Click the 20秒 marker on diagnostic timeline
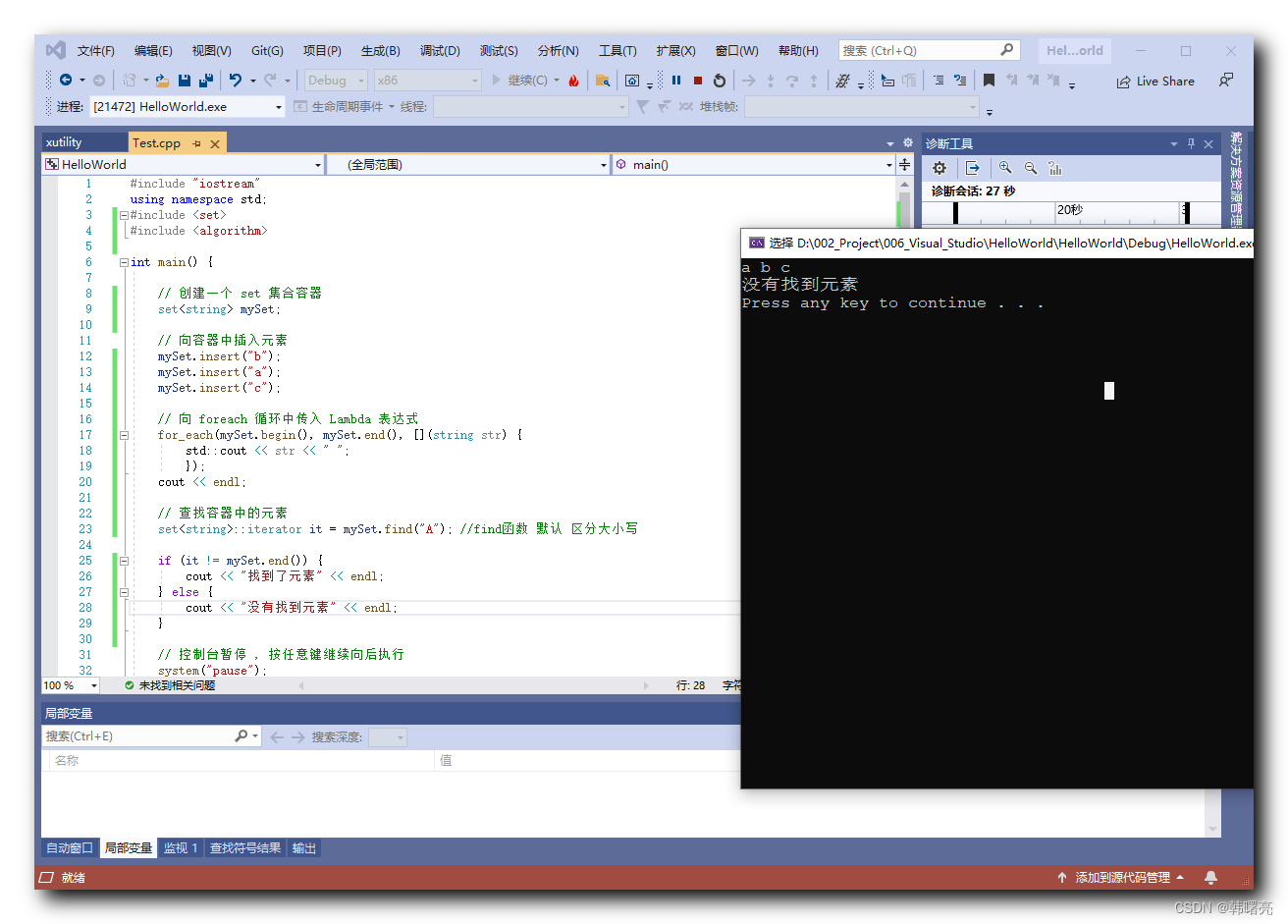 coord(1069,209)
